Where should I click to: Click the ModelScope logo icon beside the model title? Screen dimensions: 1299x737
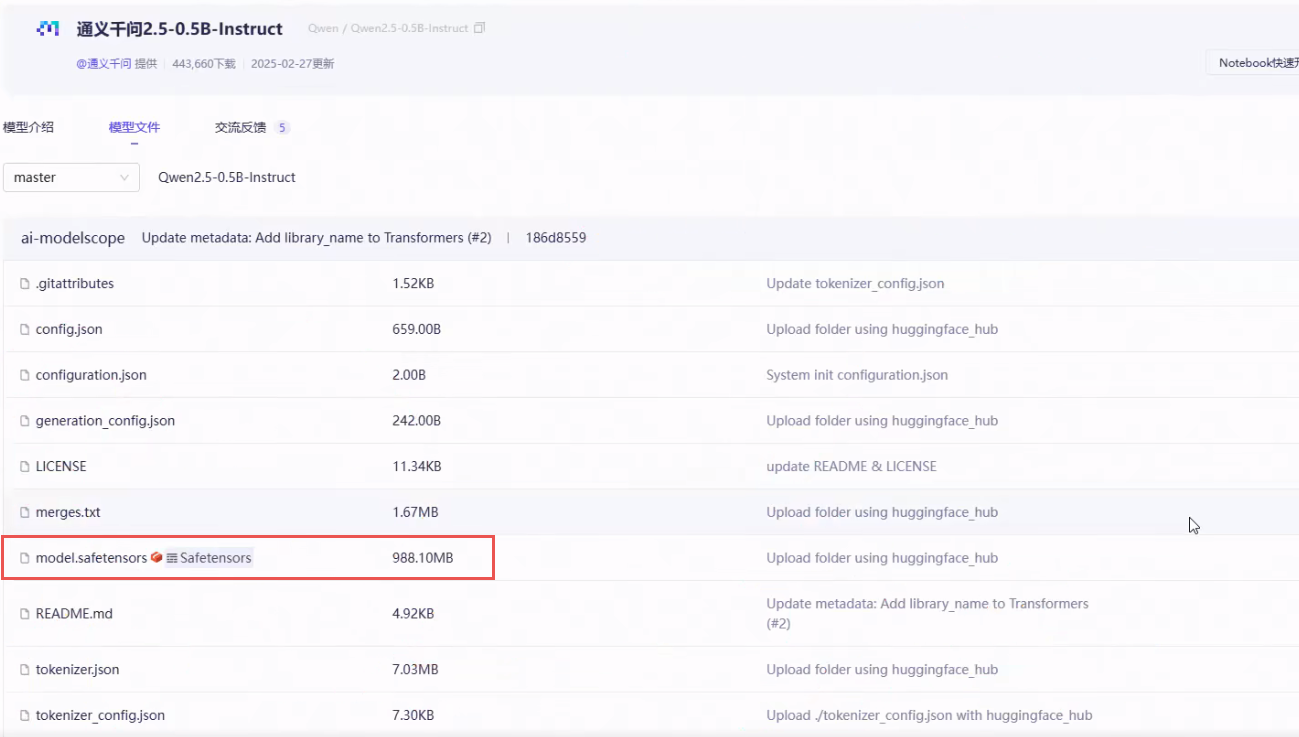coord(47,29)
